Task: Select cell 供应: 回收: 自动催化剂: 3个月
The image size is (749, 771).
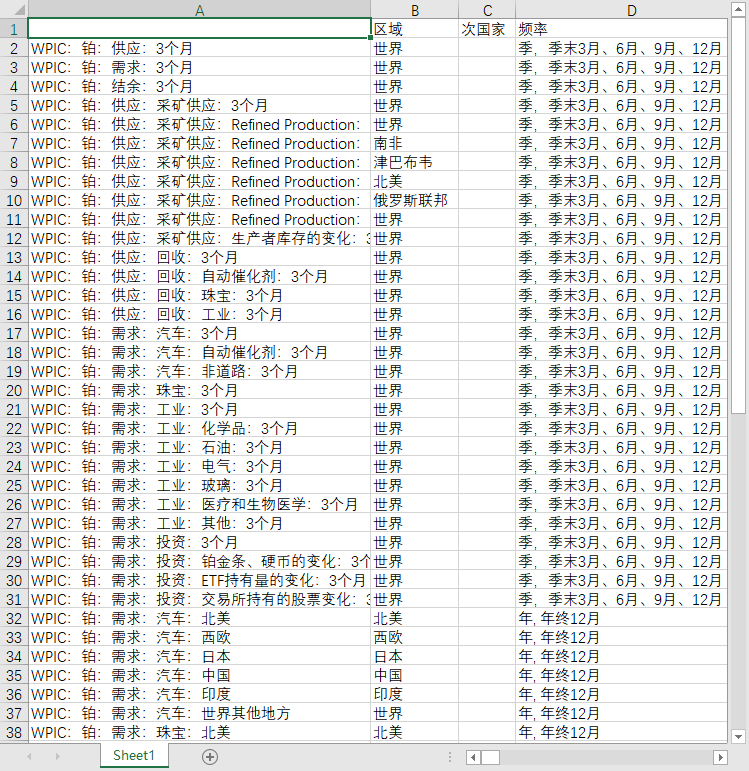Action: [x=199, y=276]
